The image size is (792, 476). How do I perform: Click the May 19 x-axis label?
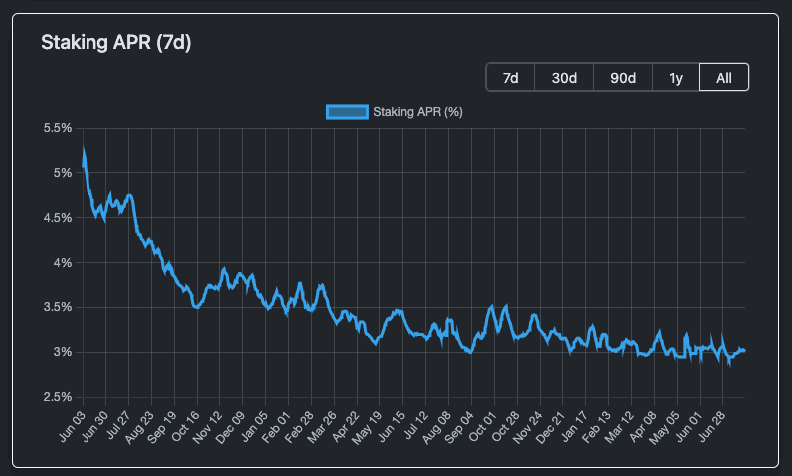point(367,427)
